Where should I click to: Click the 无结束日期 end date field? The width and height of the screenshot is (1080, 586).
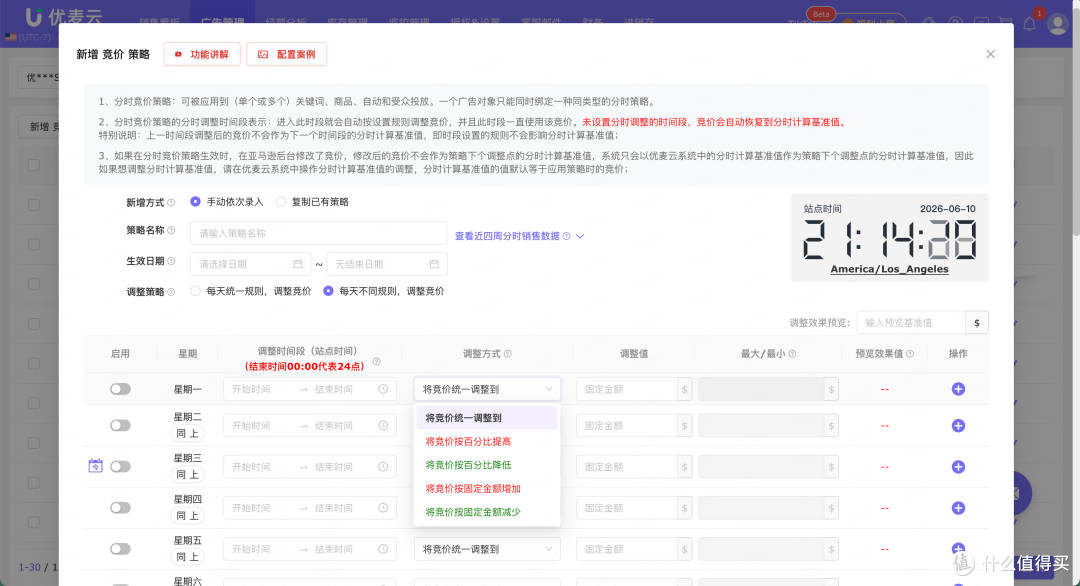point(387,264)
